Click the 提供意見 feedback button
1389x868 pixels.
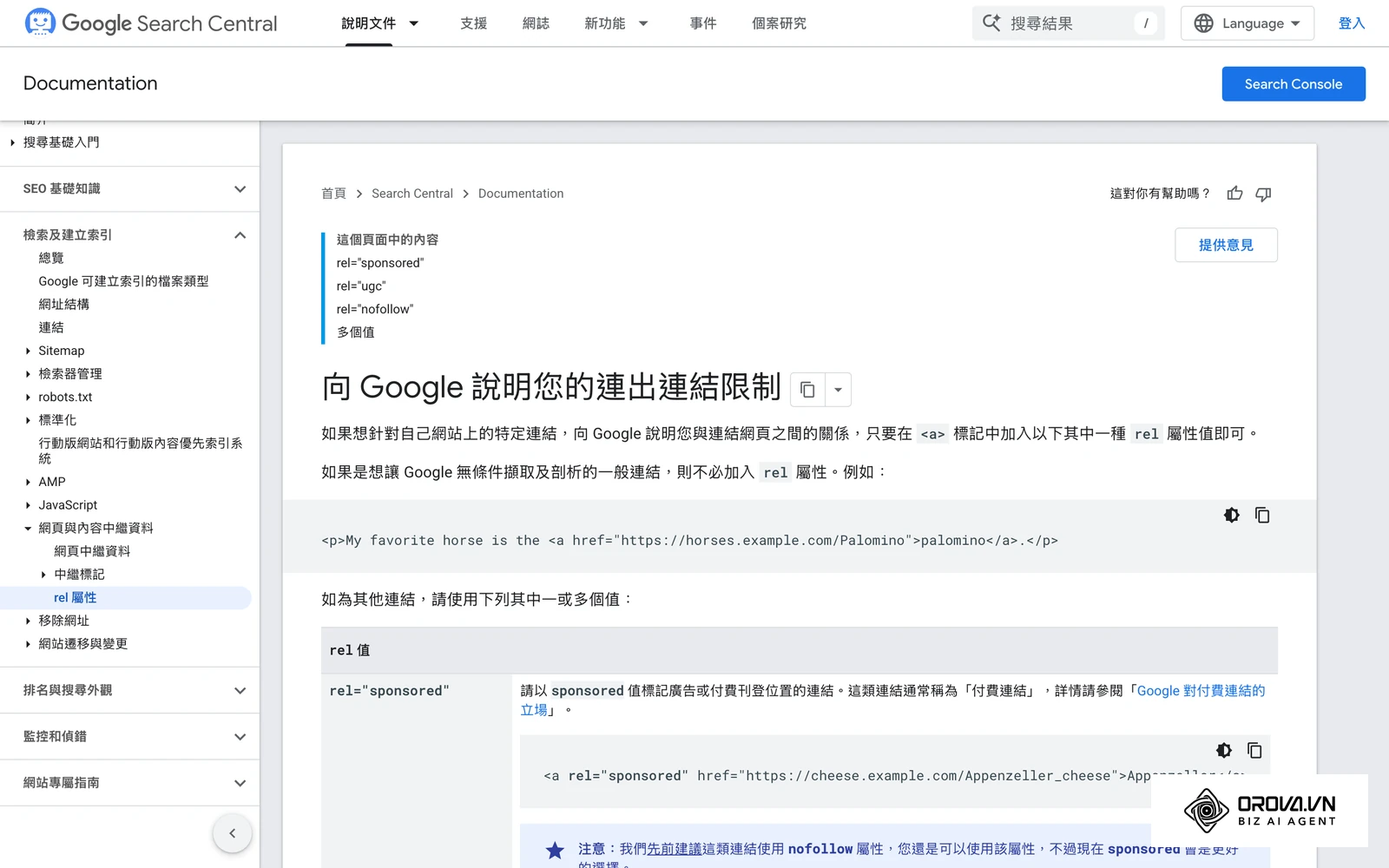tap(1226, 245)
